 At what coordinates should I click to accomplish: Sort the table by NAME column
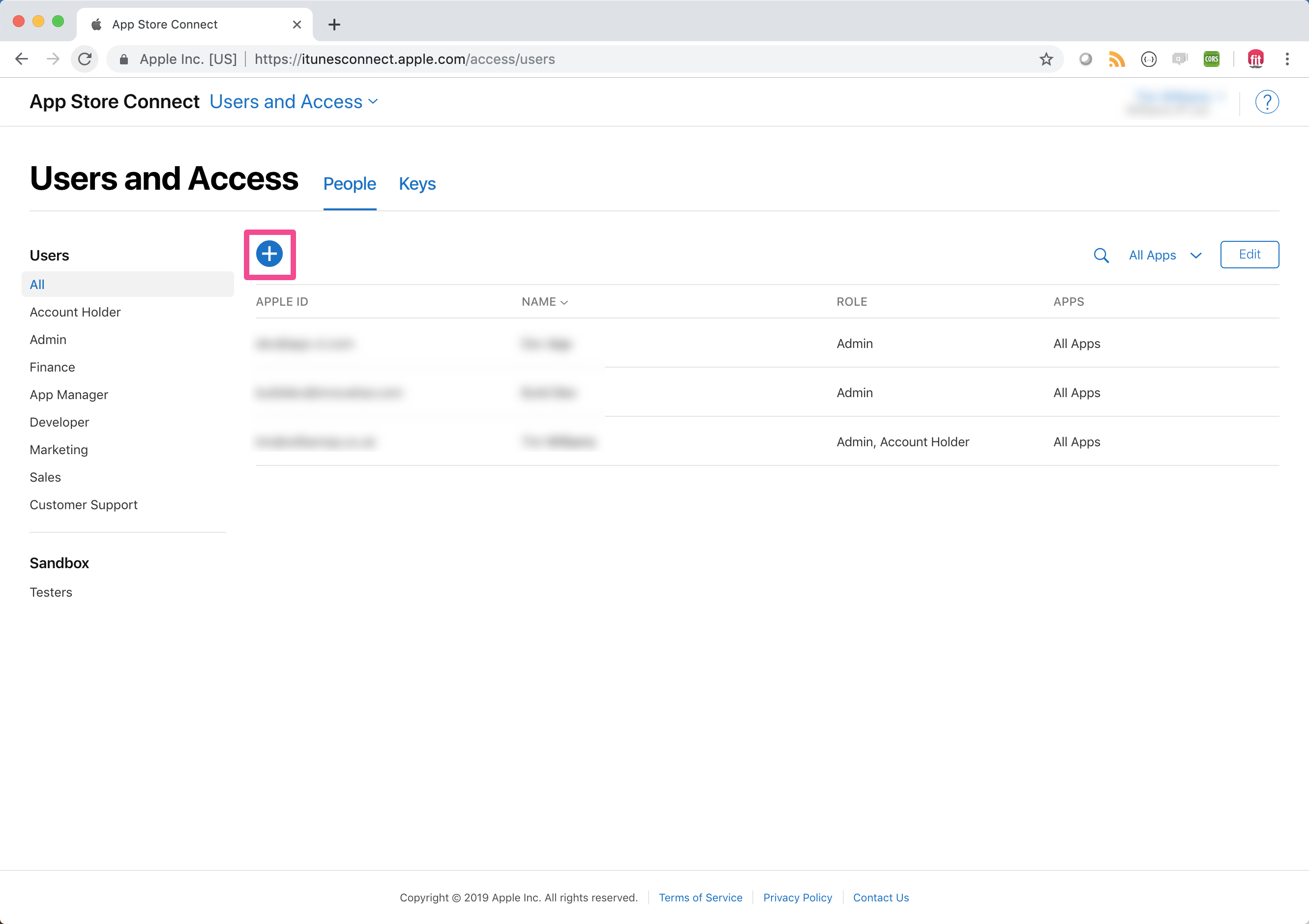point(544,302)
